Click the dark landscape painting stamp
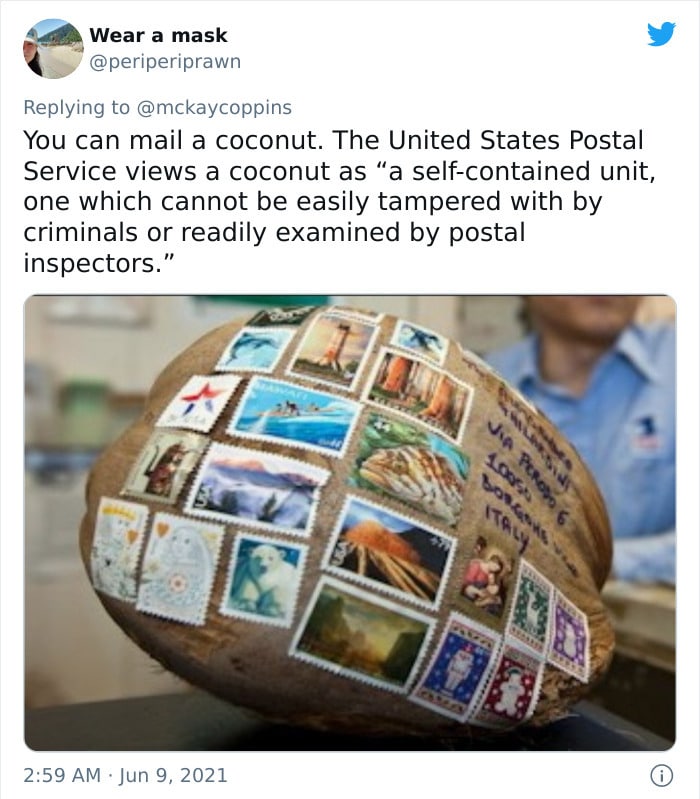 pyautogui.click(x=363, y=634)
